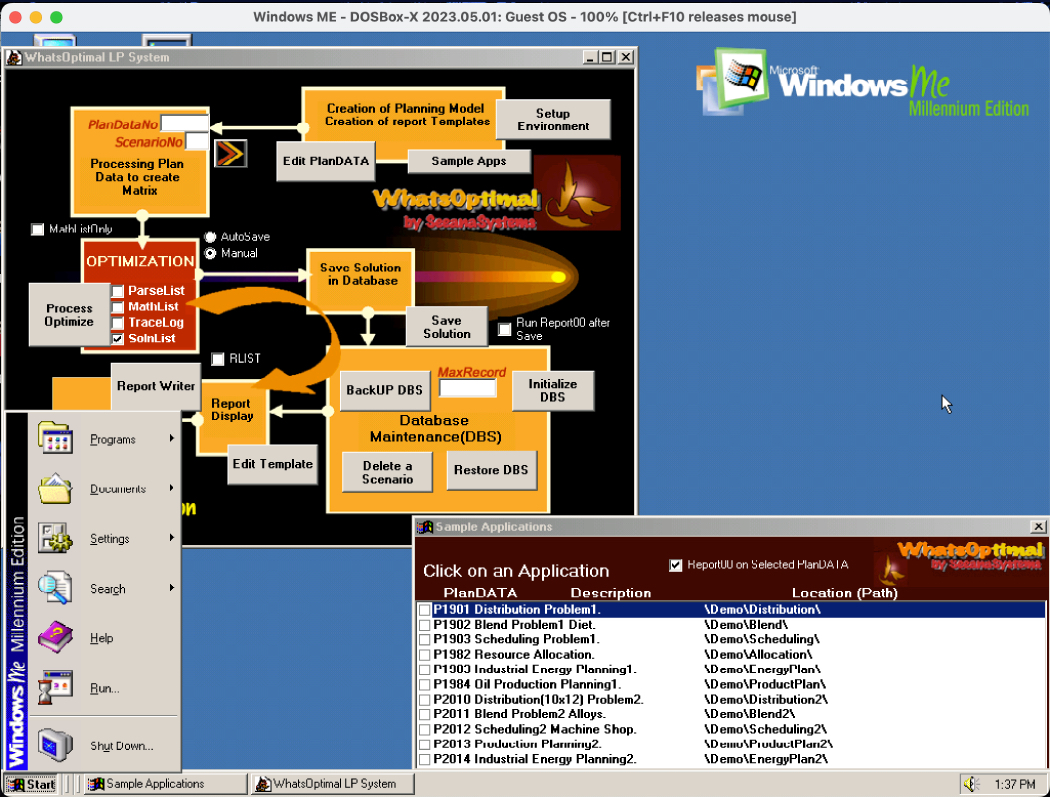Image resolution: width=1050 pixels, height=797 pixels.
Task: Click the orange arrow icon beside ScenarioNo
Action: pos(231,152)
